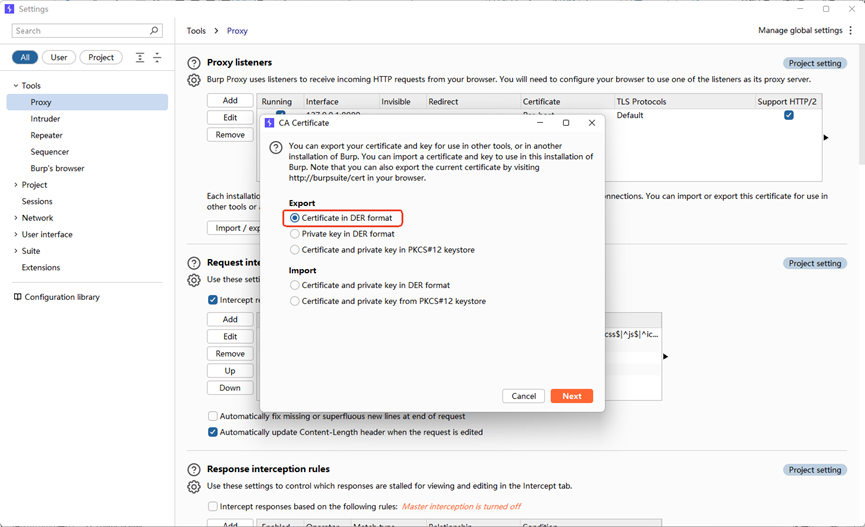Viewport: 865px width, 527px height.
Task: Open Intruder settings in sidebar
Action: 45,119
